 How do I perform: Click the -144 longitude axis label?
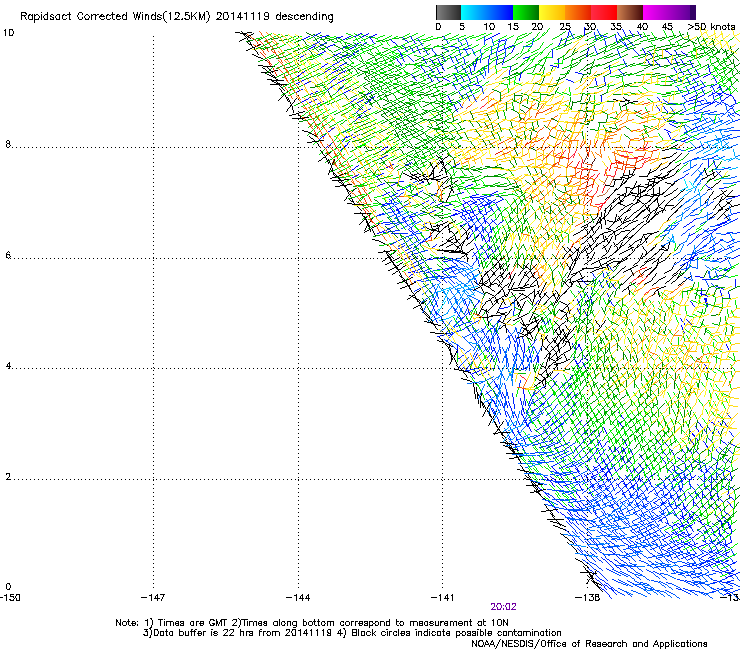click(x=298, y=598)
